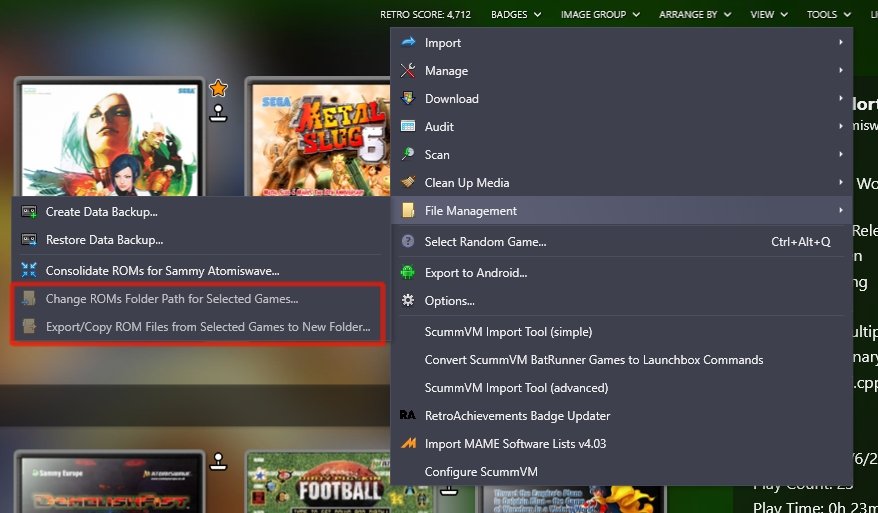Click the Restore Data Backup drive icon

[29, 240]
